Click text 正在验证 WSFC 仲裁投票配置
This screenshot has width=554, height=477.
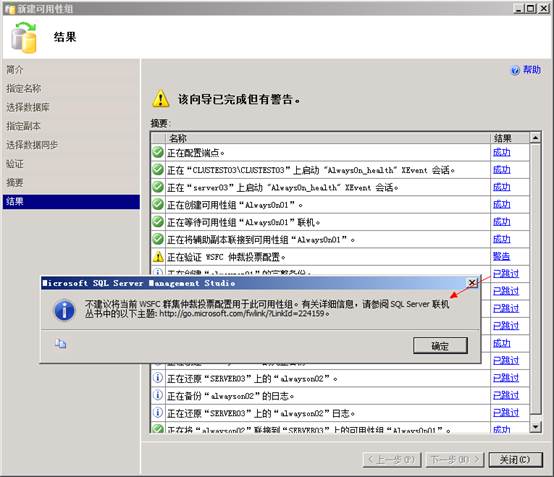pos(226,257)
